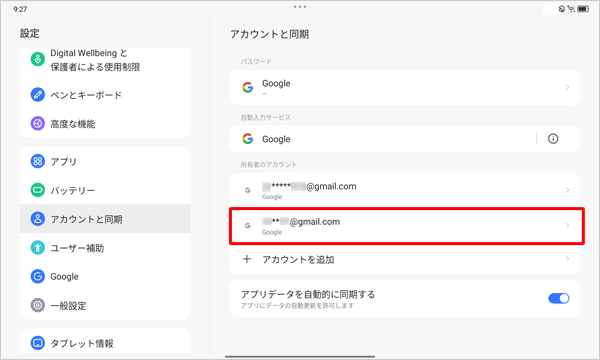Tap the Wi-Fi status bar icon
This screenshot has width=600, height=360.
[571, 9]
